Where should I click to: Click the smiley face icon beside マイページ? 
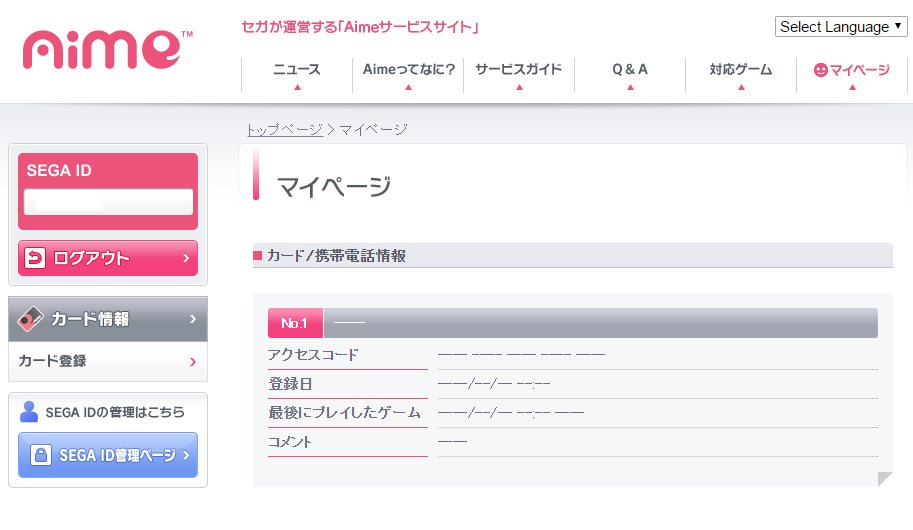pyautogui.click(x=820, y=70)
